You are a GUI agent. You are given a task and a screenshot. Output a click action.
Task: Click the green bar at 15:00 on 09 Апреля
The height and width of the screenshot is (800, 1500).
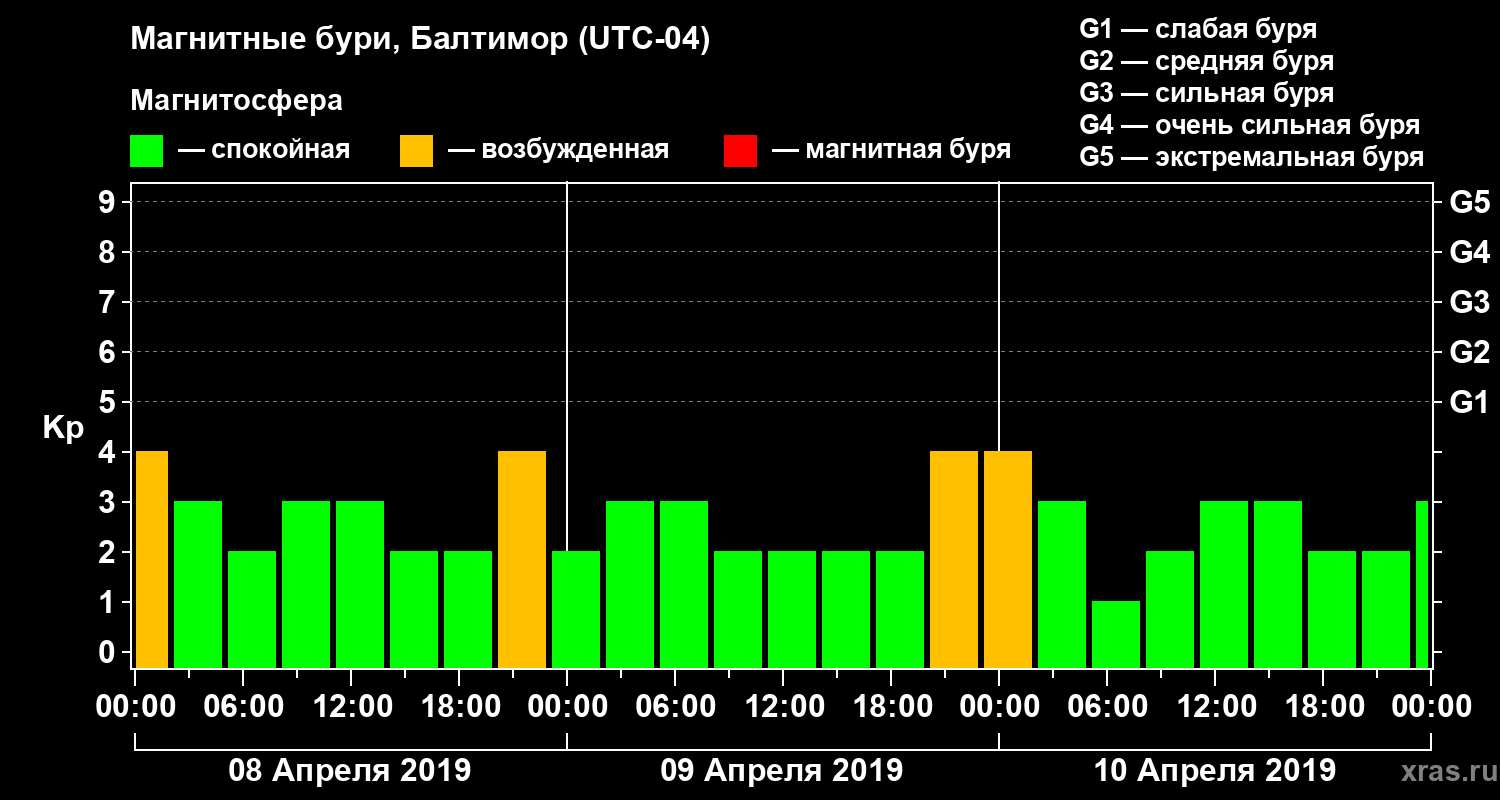846,609
